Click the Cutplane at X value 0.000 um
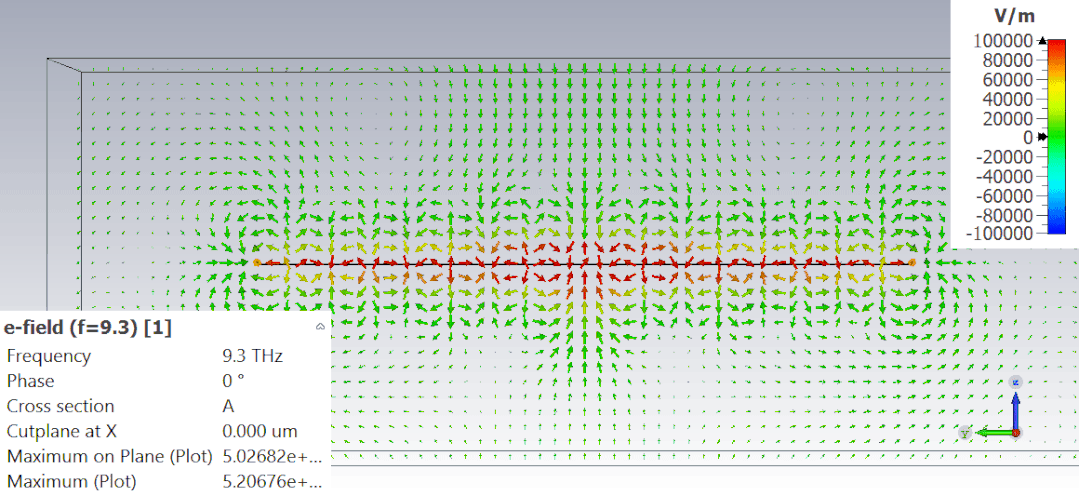This screenshot has height=496, width=1079. pos(260,432)
